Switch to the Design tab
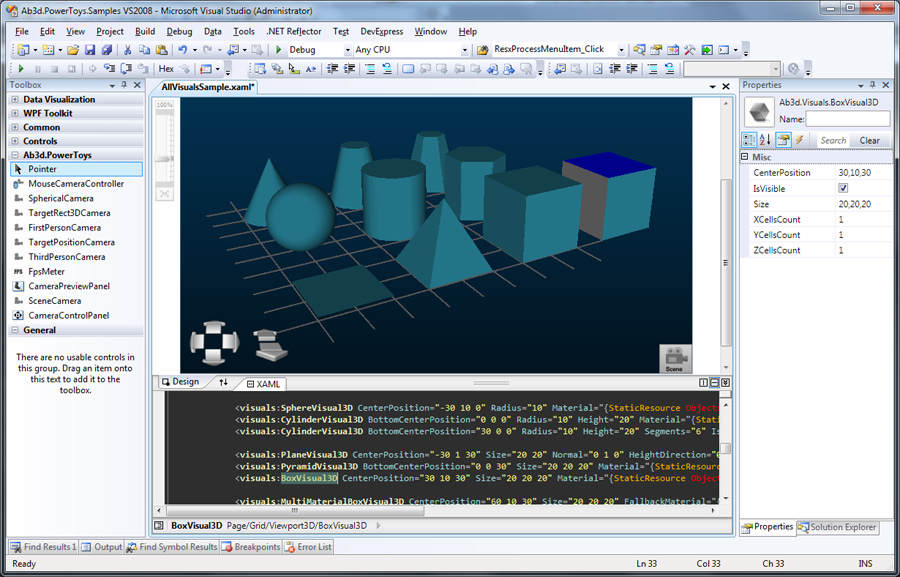The width and height of the screenshot is (900, 577). tap(181, 382)
